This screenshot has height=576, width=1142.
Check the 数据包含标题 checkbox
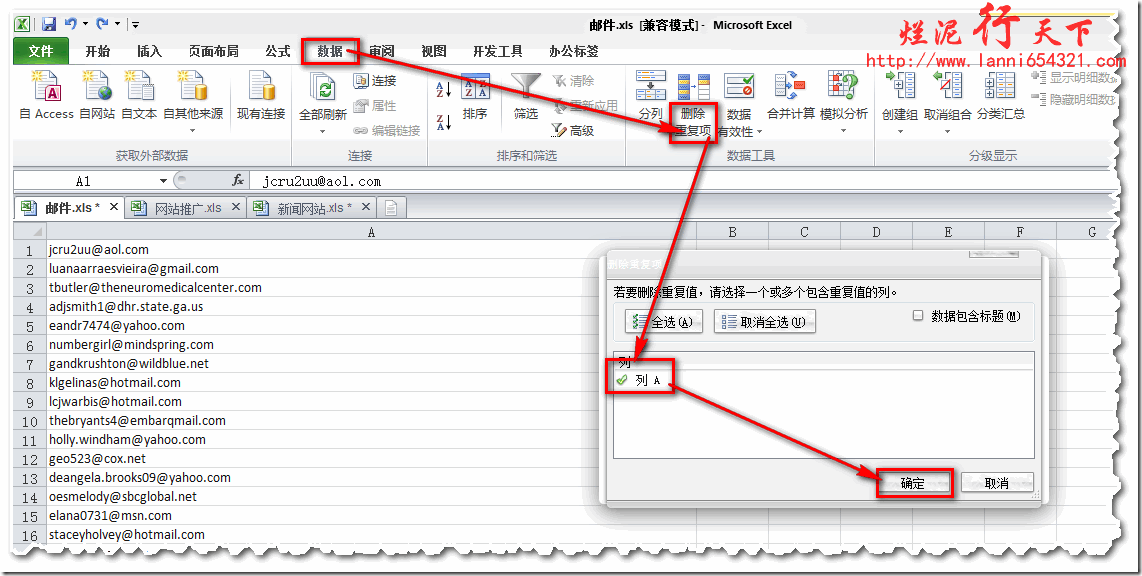pos(916,316)
